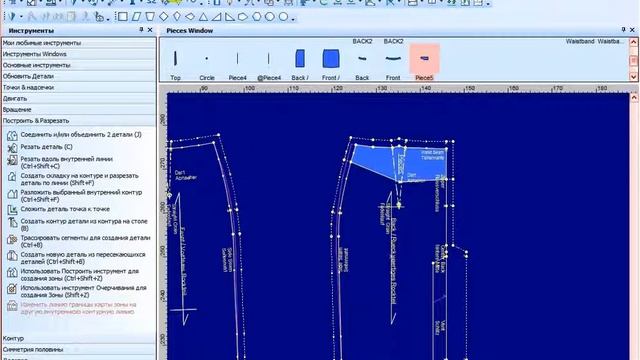Click the 'Разложить выбранный внутренний контур' icon
Viewport: 640px width, 360px height.
12,193
